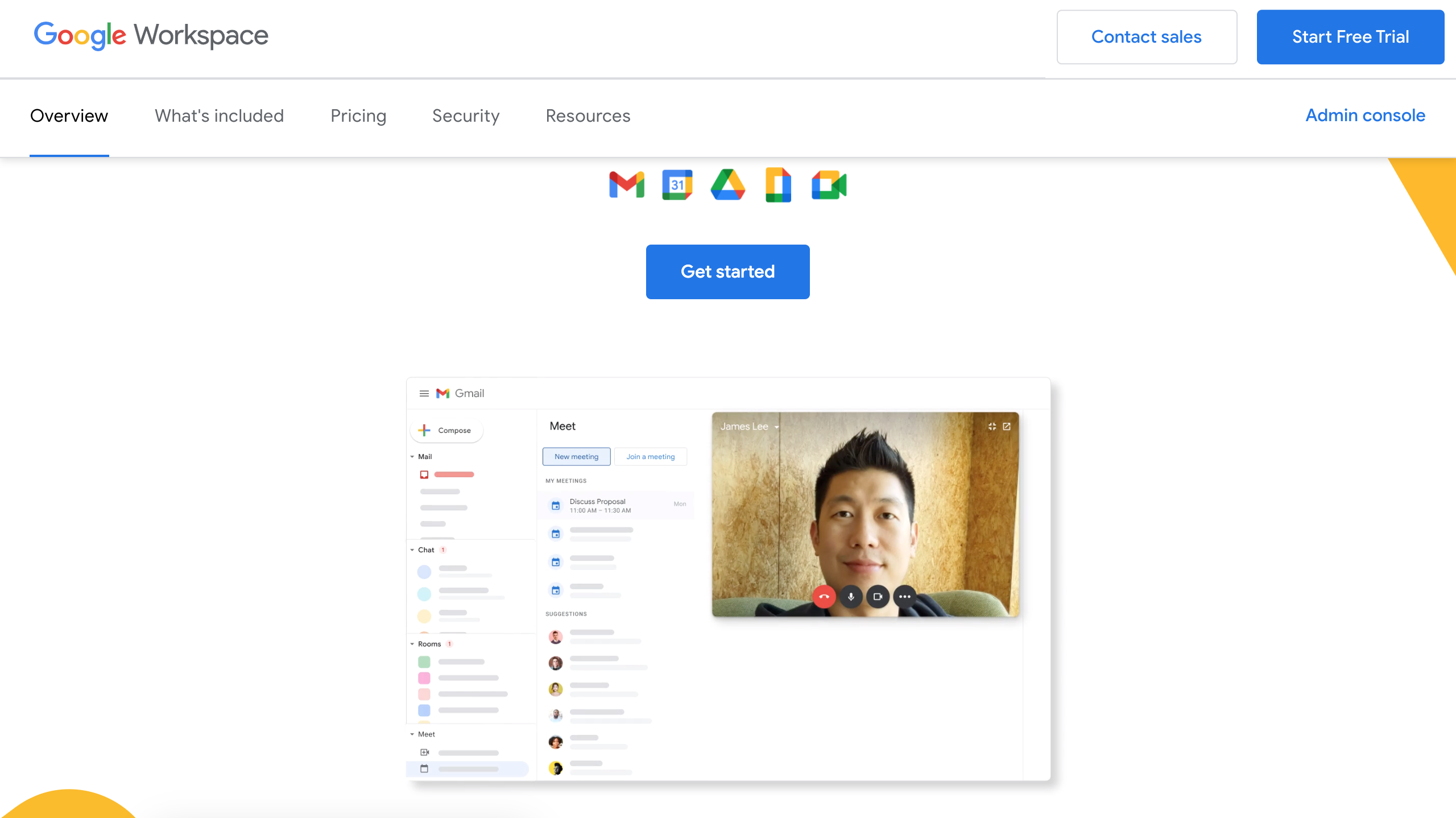Collapse the Mail section
The height and width of the screenshot is (818, 1456).
[412, 457]
